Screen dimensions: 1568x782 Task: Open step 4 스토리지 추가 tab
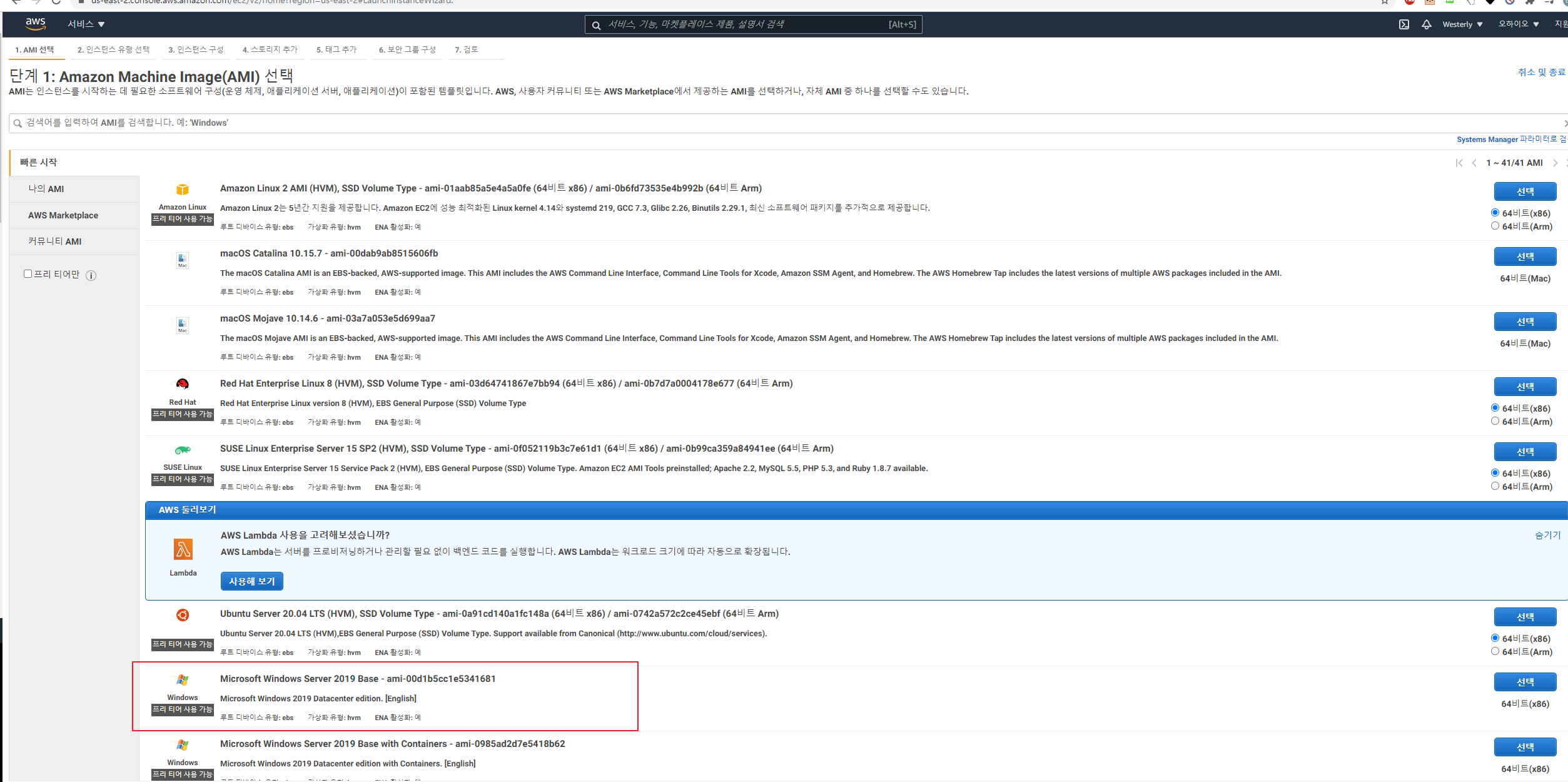[x=270, y=50]
